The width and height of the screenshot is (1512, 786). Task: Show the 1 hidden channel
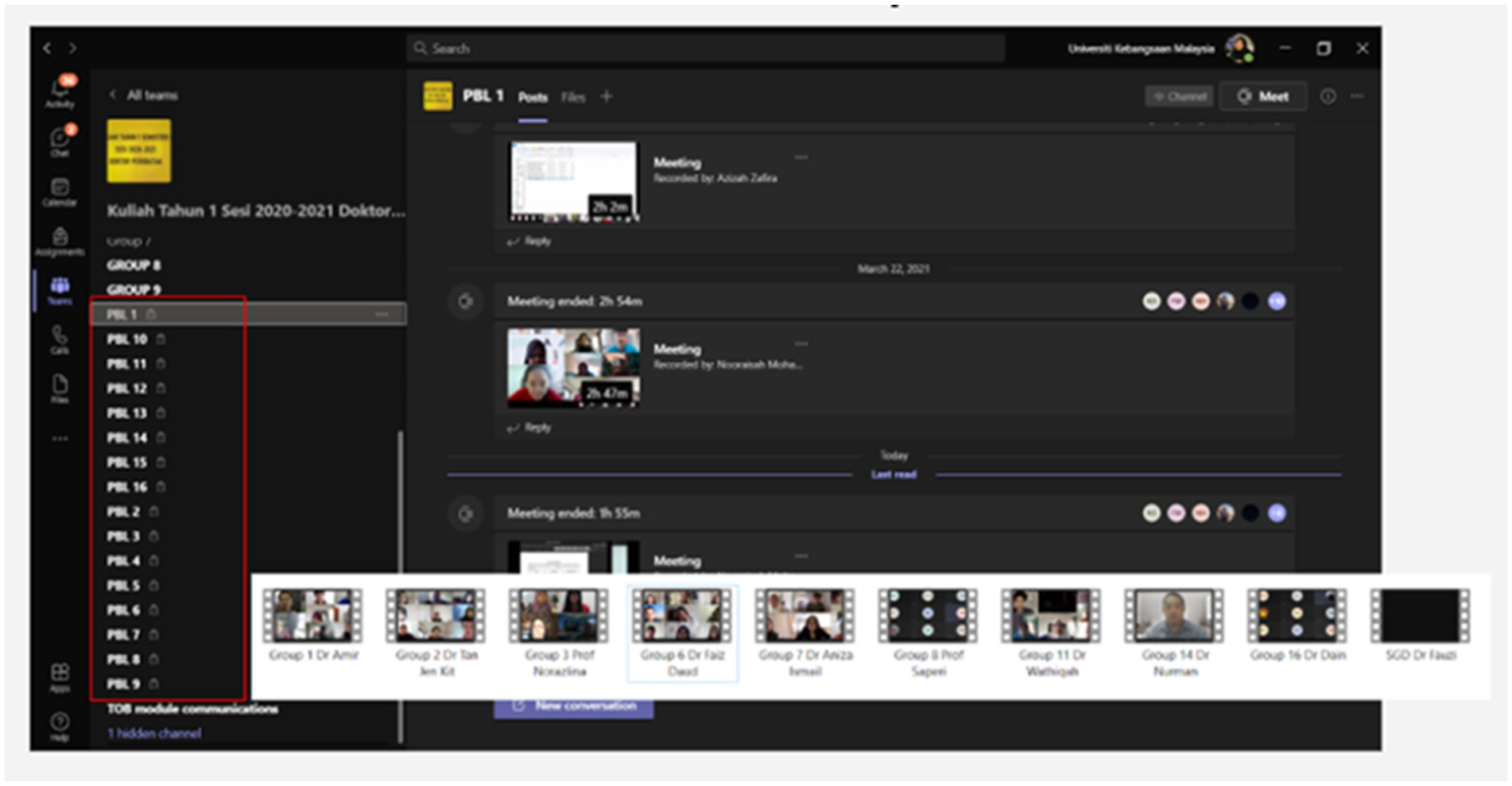pos(154,733)
